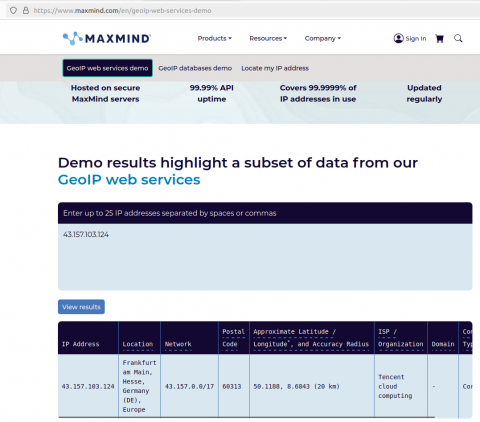Click the results table horizontal scrollbar

pos(246,417)
